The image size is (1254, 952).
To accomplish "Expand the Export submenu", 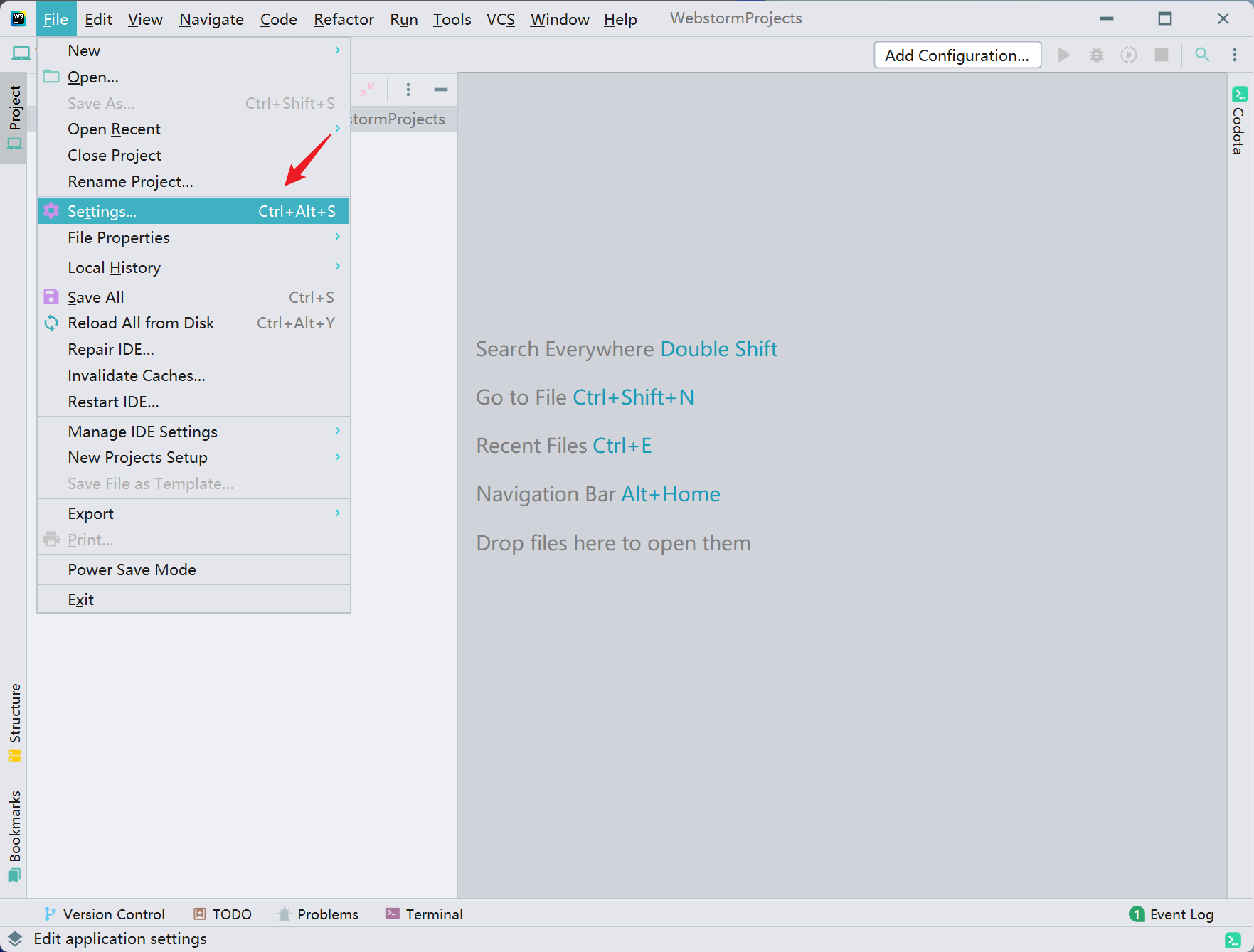I will (193, 513).
